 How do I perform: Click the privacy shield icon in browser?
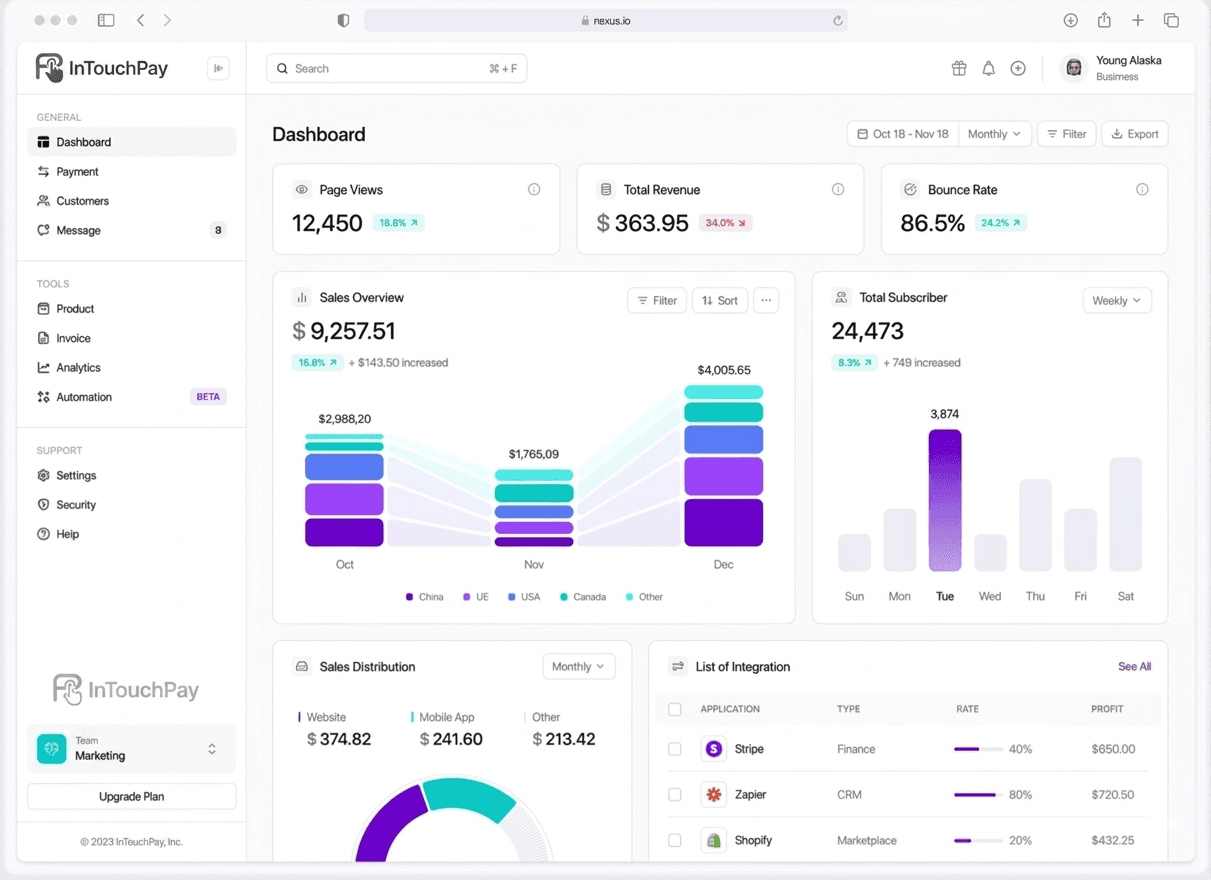pyautogui.click(x=343, y=20)
